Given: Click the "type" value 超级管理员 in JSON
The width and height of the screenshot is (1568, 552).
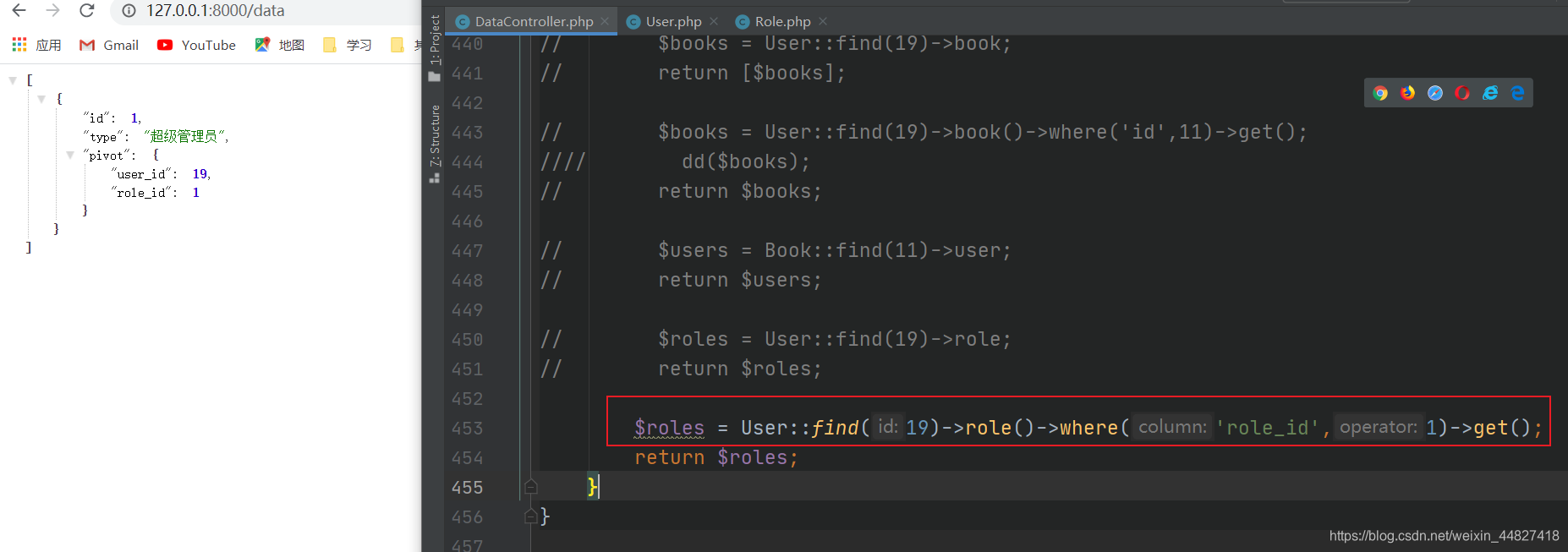Looking at the screenshot, I should pos(185,136).
